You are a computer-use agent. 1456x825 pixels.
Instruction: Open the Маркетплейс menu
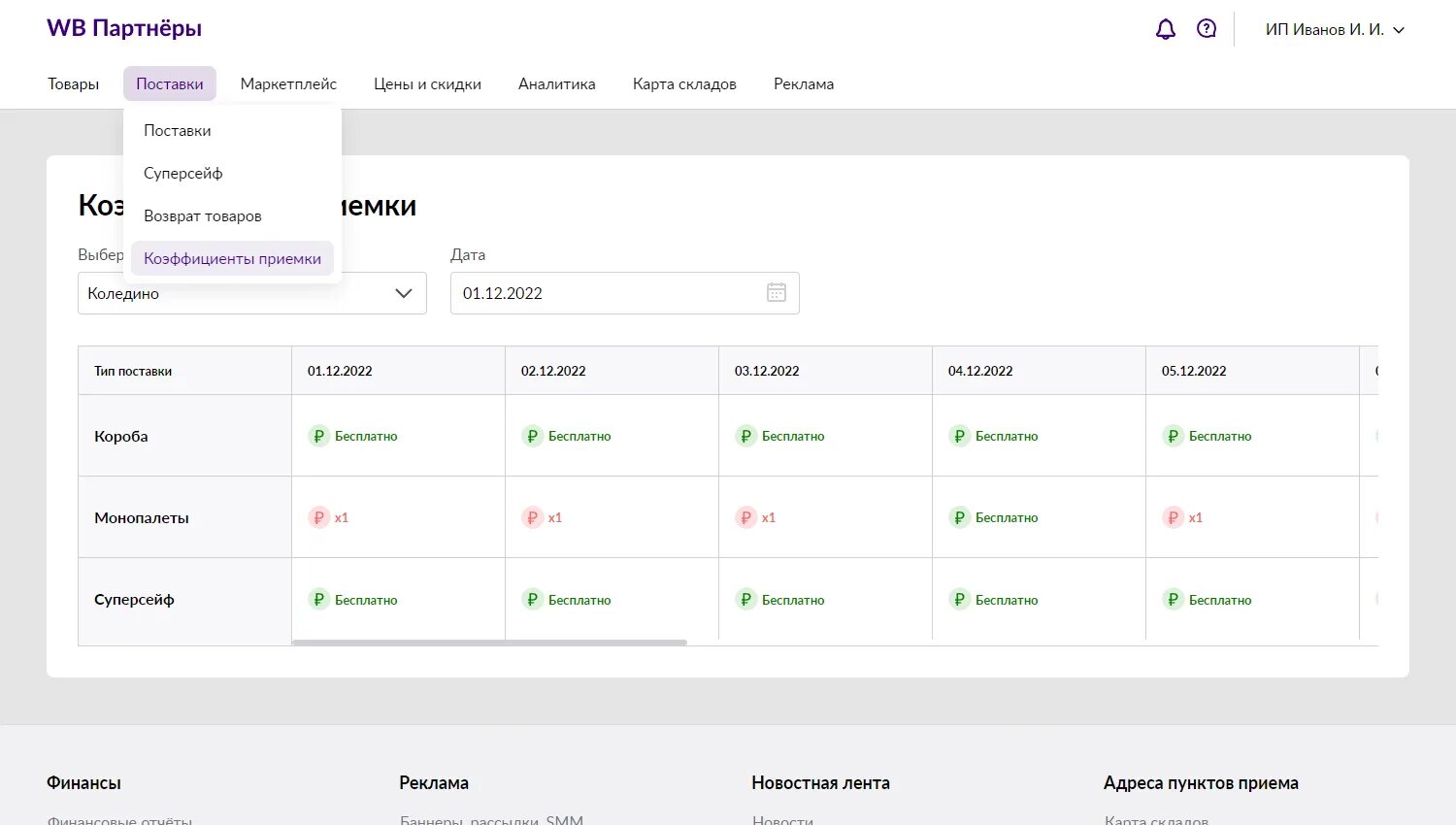(288, 83)
